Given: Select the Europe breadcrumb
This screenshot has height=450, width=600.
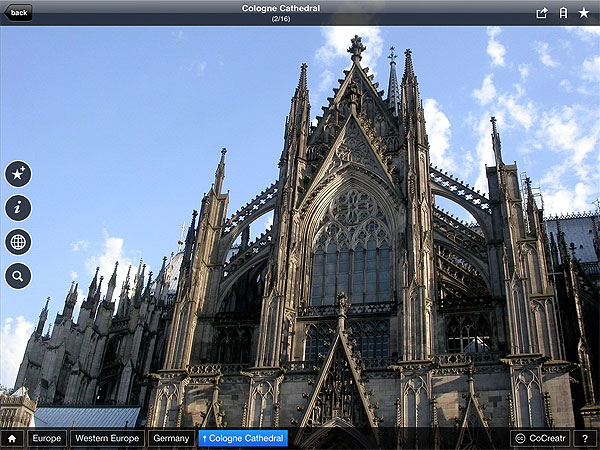Looking at the screenshot, I should pos(47,438).
